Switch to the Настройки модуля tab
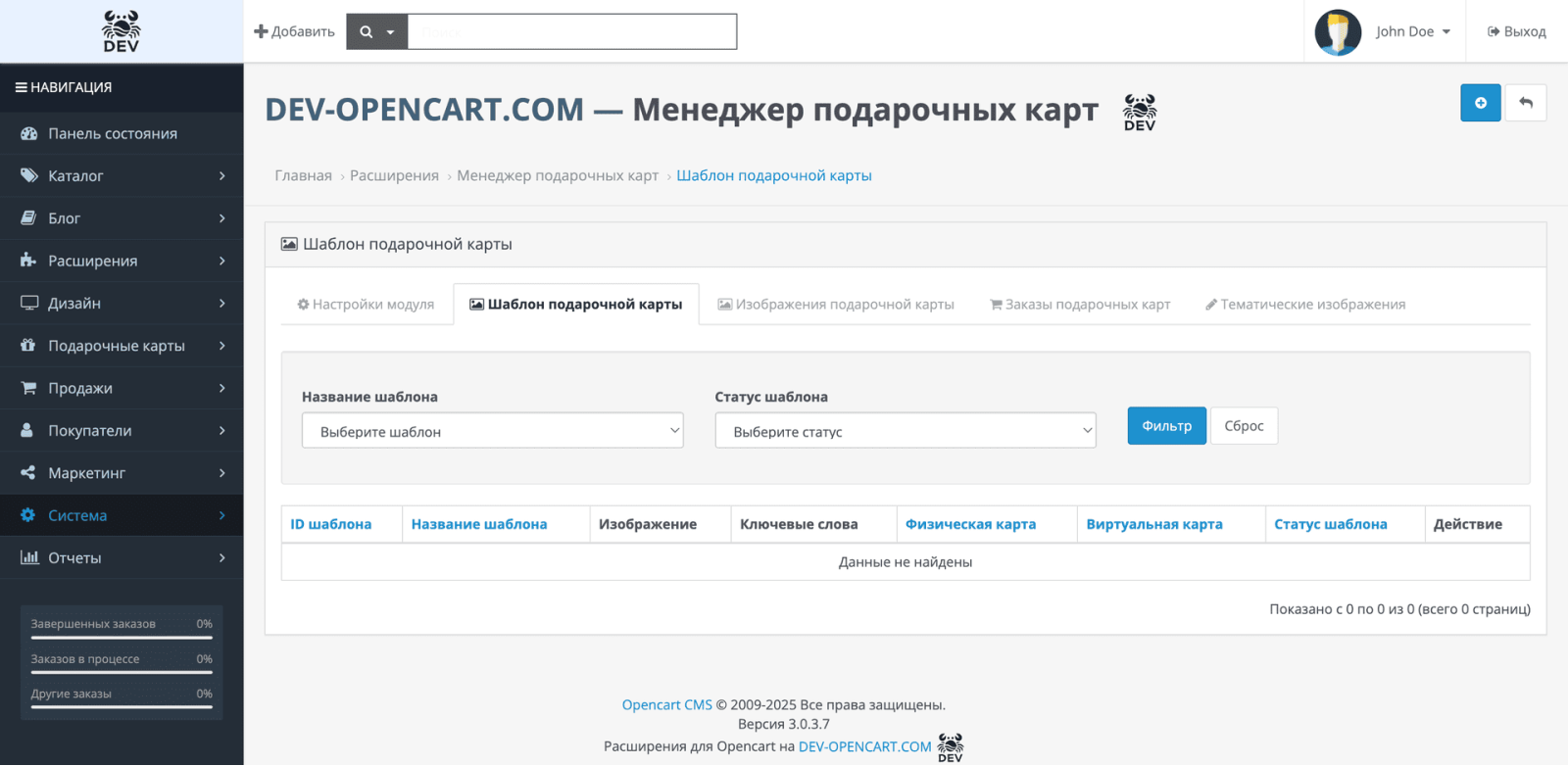Screen dimensions: 1568x766 [x=366, y=305]
